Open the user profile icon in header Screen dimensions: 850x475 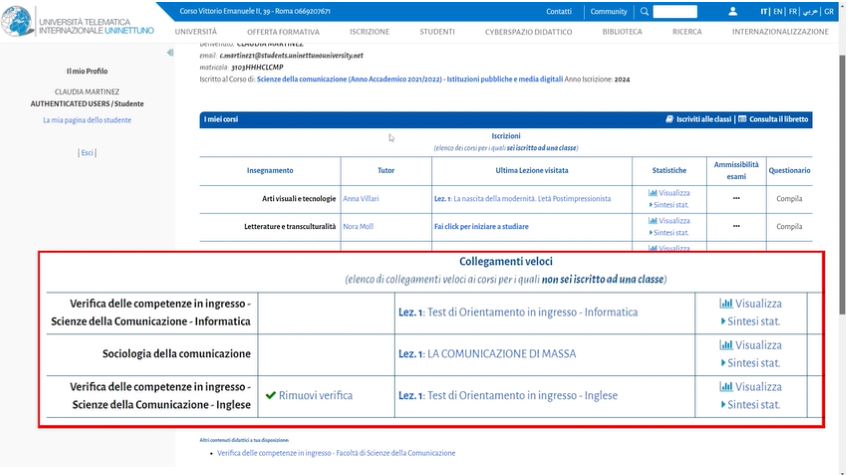pyautogui.click(x=733, y=12)
